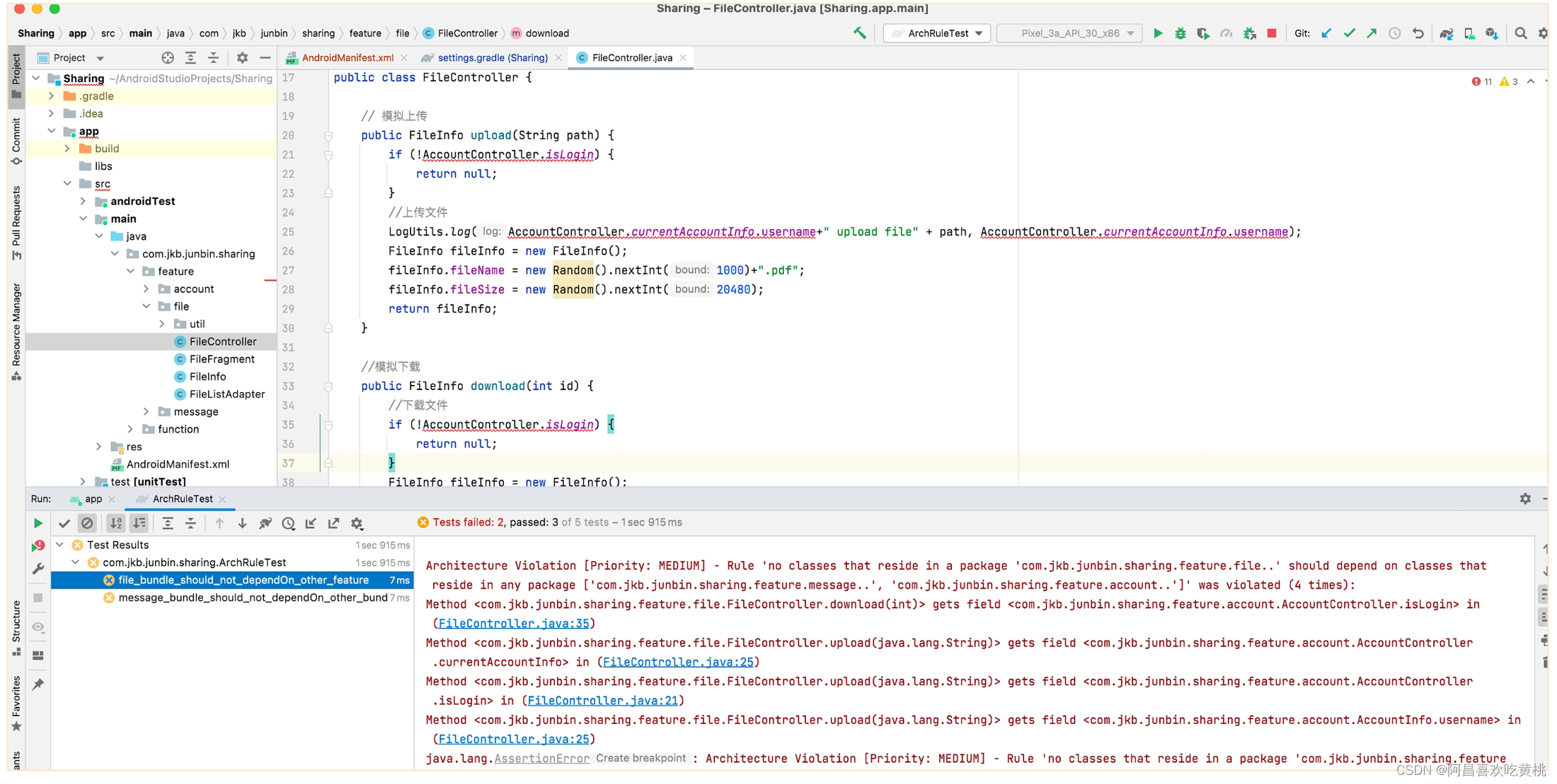Click the Create breakpoint link
Screen dimensions: 1557x784
(x=640, y=758)
